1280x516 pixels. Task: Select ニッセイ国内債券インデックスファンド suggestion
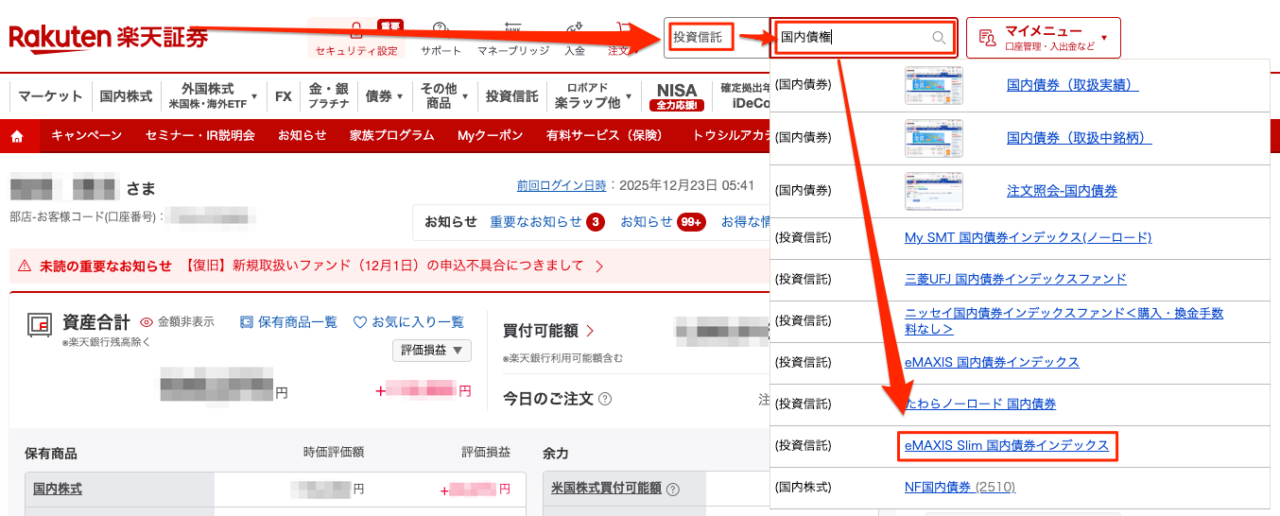(x=1064, y=320)
